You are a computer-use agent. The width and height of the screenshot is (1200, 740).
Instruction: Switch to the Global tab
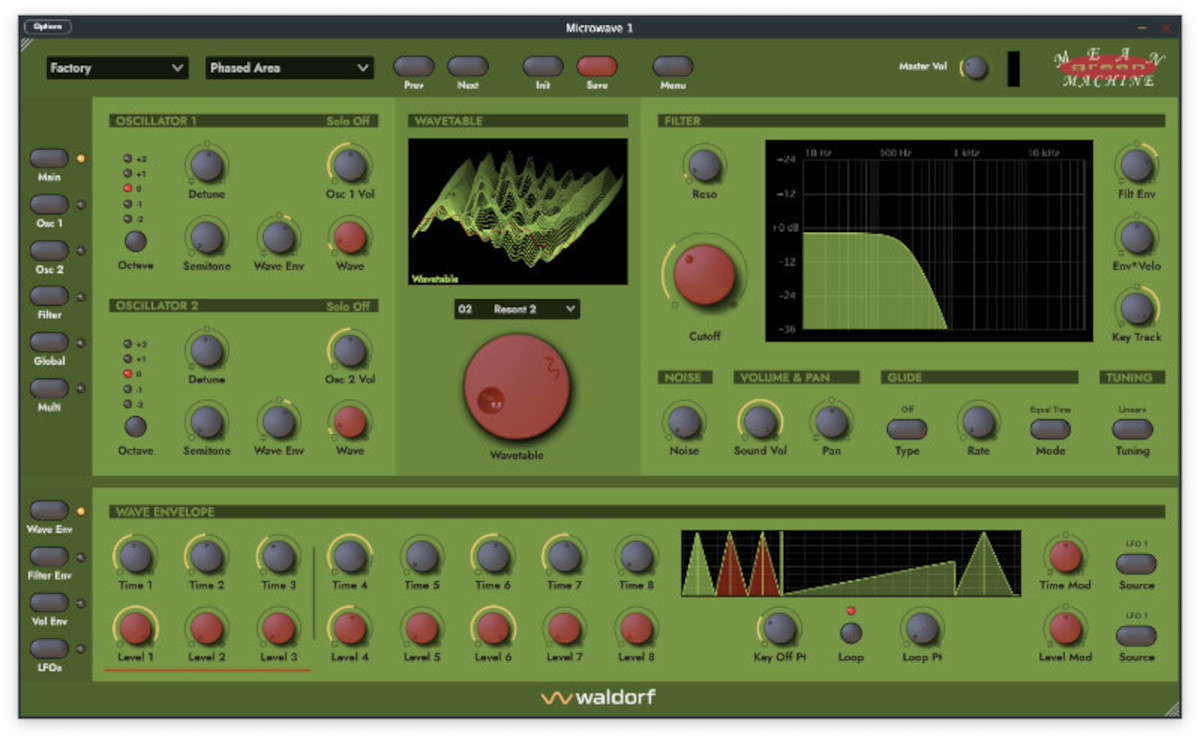(x=49, y=342)
